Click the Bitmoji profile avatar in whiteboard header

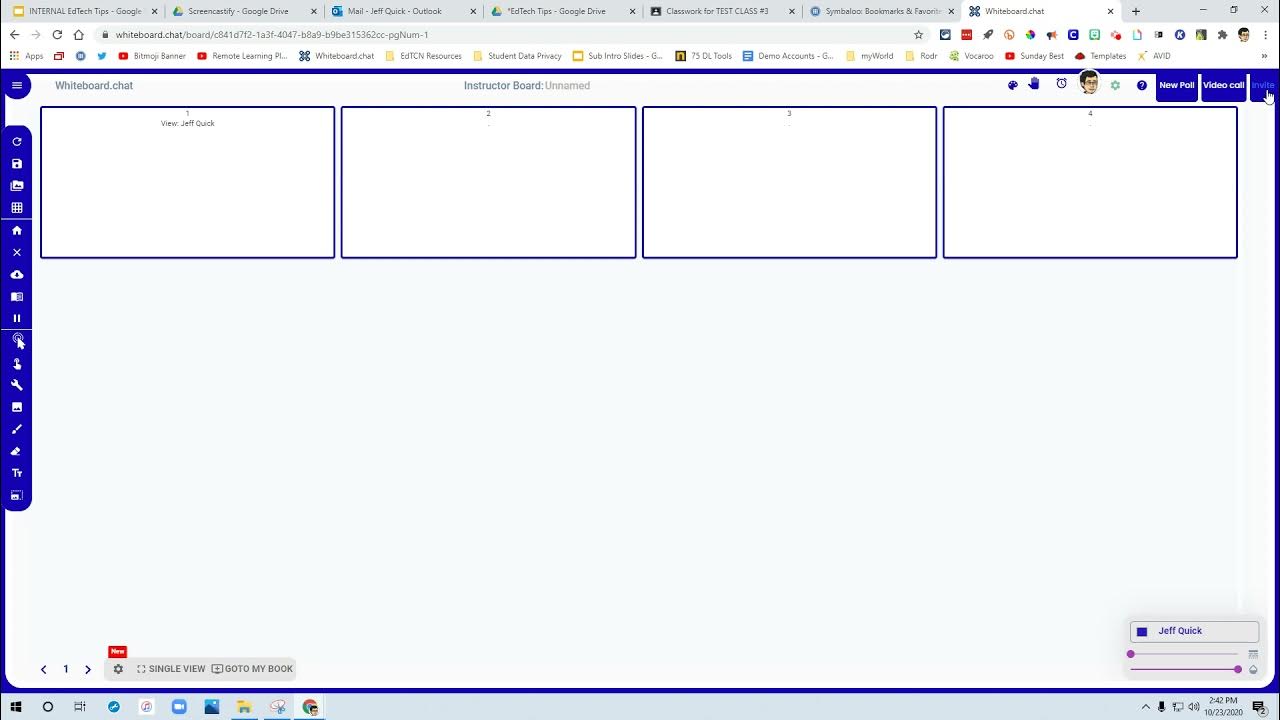[x=1089, y=83]
